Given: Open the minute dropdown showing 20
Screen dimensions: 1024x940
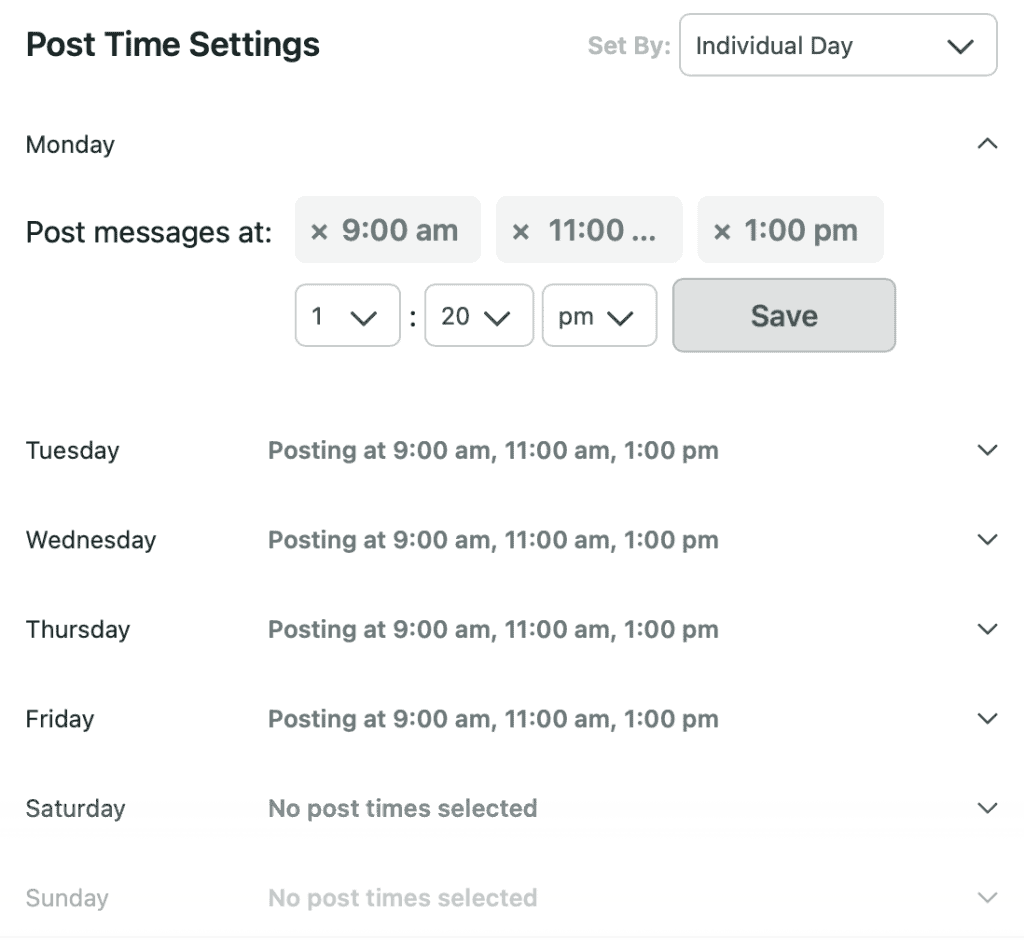Looking at the screenshot, I should [478, 315].
